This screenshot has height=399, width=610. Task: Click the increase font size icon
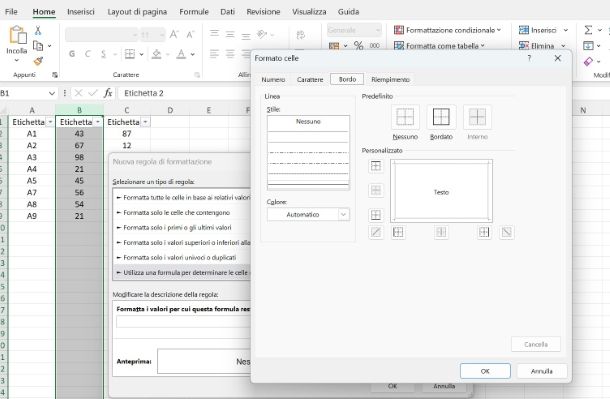point(174,35)
